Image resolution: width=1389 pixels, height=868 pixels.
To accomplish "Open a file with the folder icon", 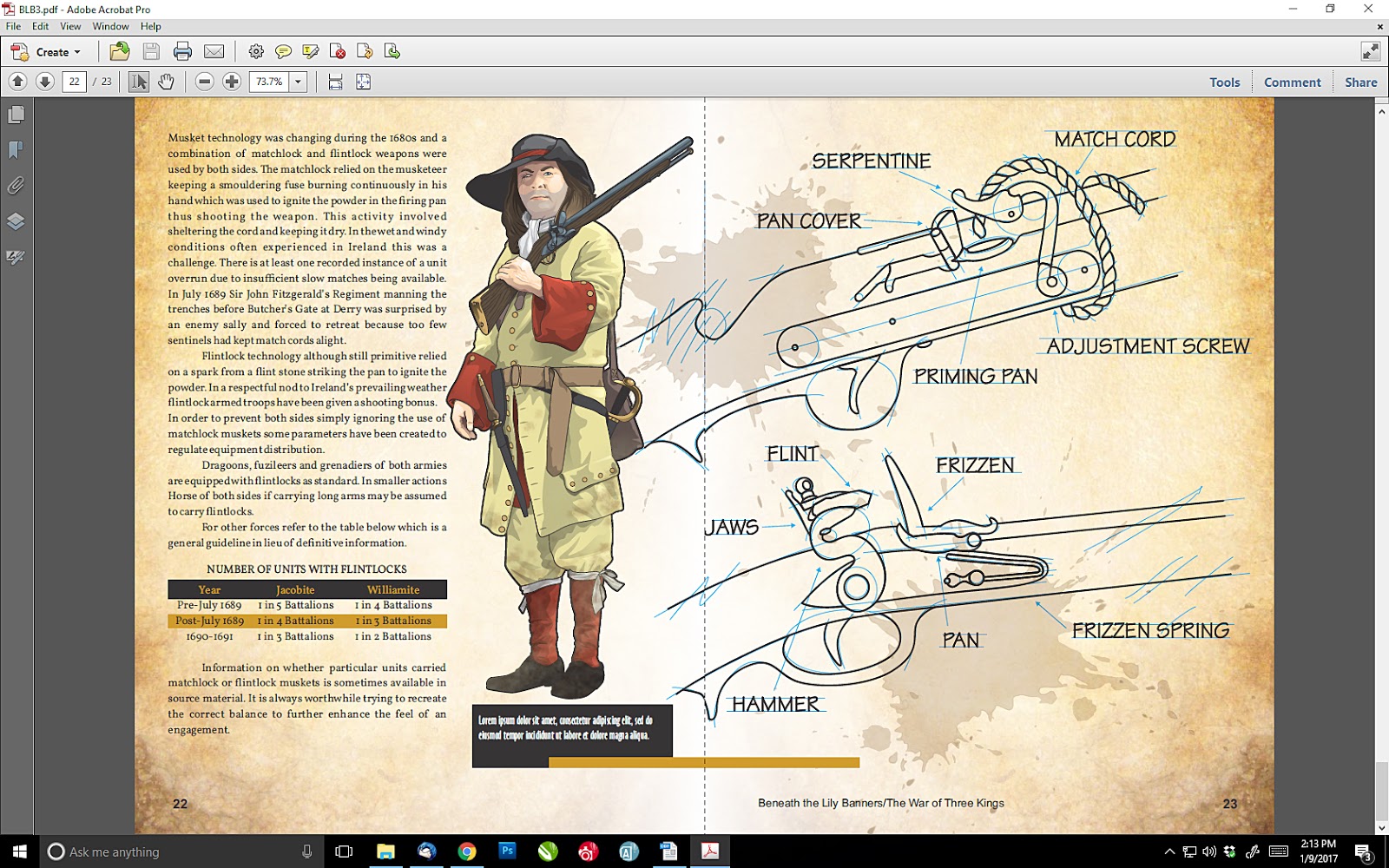I will coord(120,51).
